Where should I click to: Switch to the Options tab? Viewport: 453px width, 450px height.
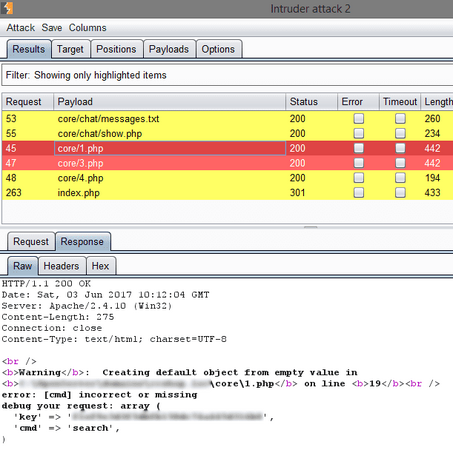click(x=218, y=49)
